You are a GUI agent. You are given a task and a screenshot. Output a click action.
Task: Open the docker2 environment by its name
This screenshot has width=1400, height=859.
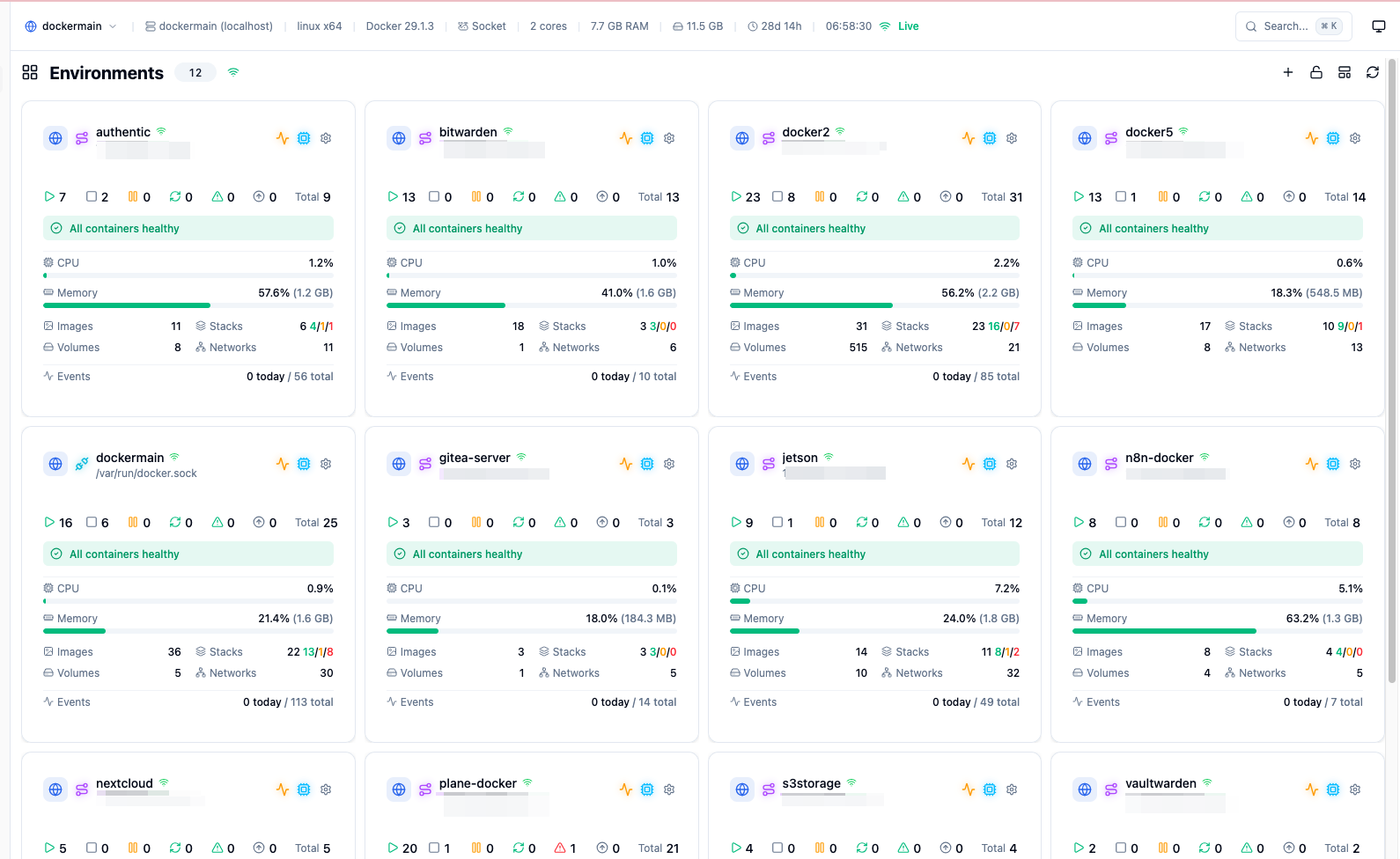coord(806,132)
